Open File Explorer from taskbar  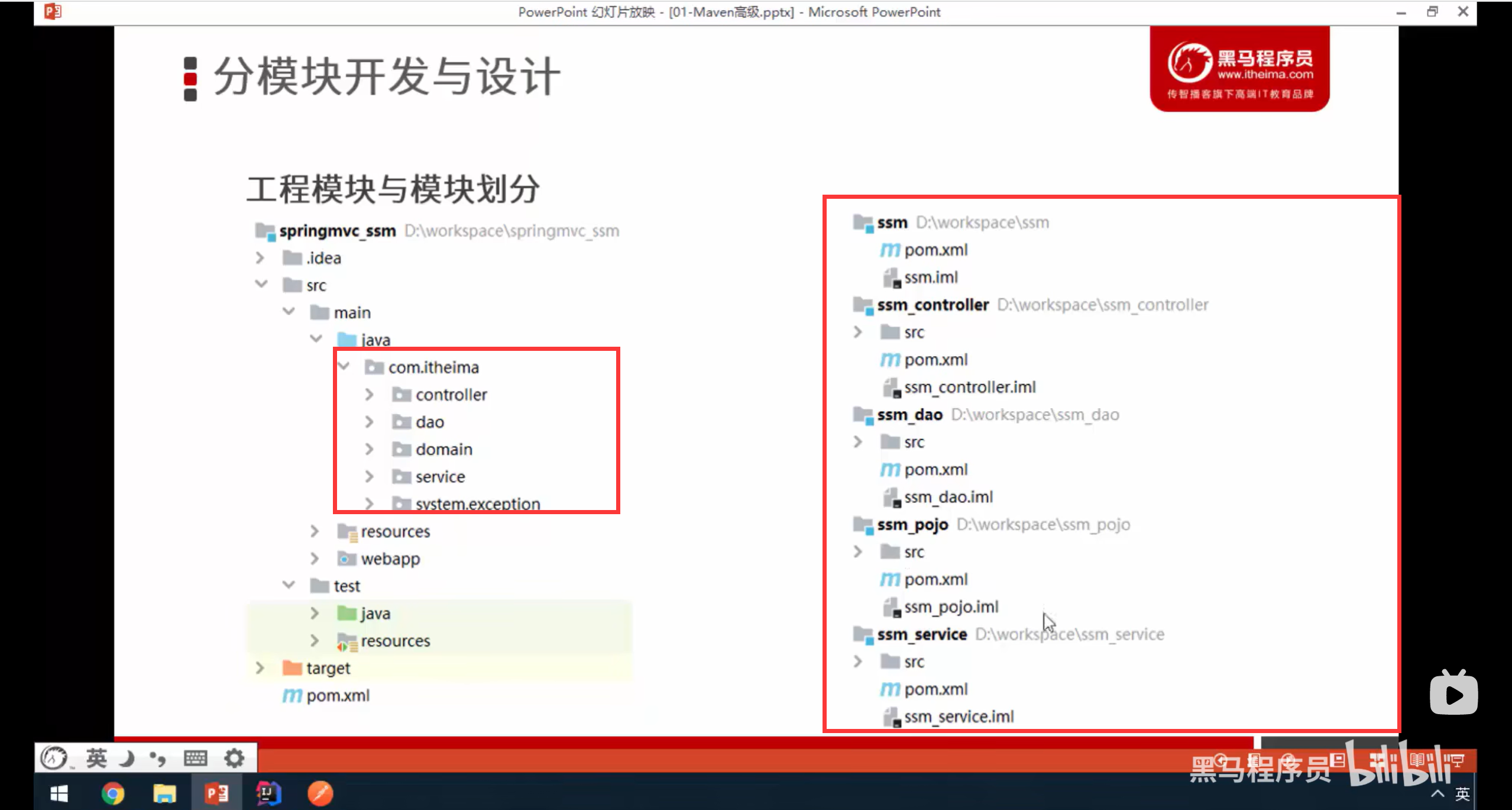tap(164, 793)
